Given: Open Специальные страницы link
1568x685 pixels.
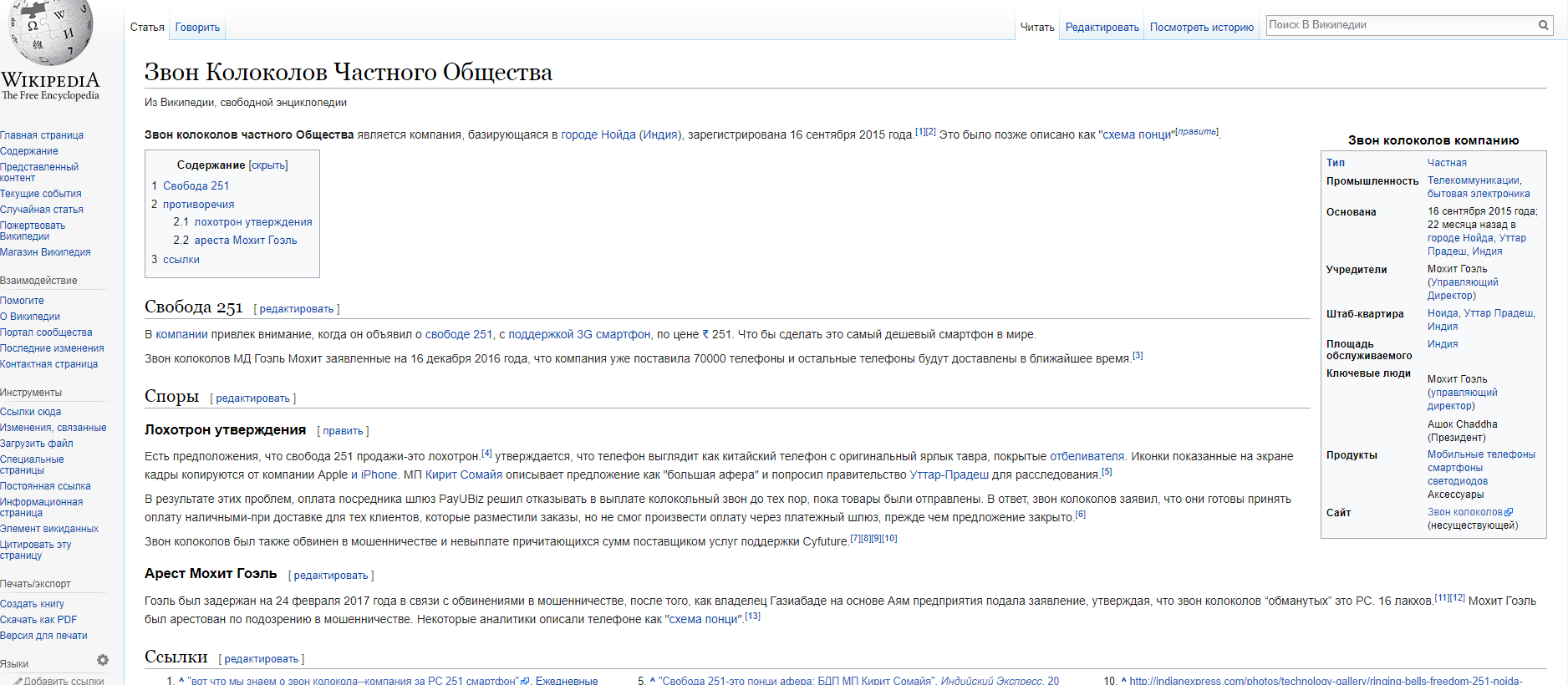Looking at the screenshot, I should coord(32,464).
